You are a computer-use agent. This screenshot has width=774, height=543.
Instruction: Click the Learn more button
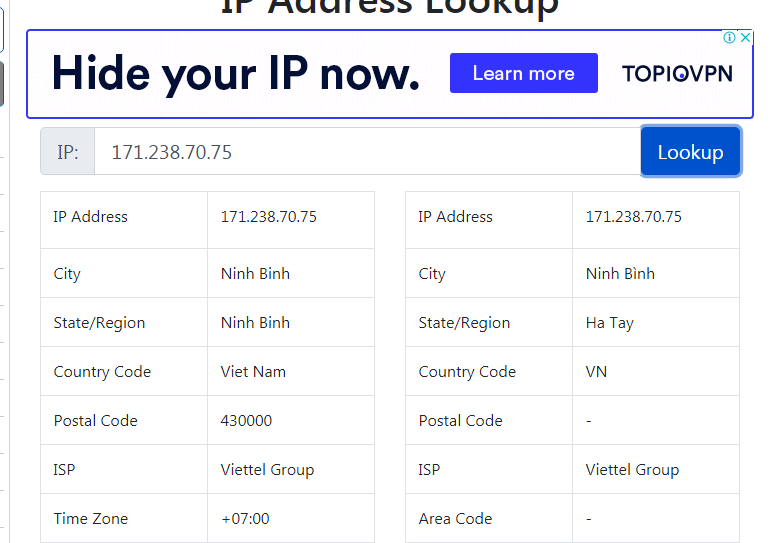524,73
